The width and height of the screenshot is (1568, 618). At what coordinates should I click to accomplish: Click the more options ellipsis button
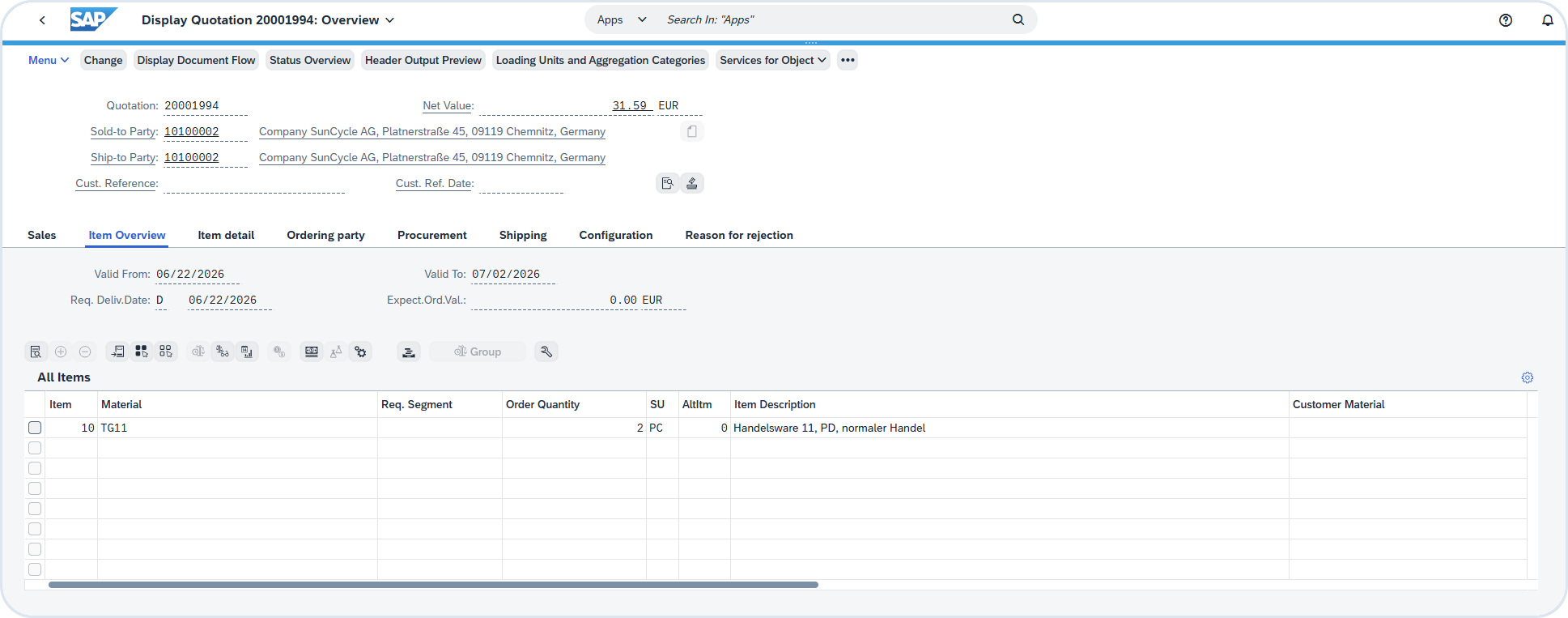(848, 60)
